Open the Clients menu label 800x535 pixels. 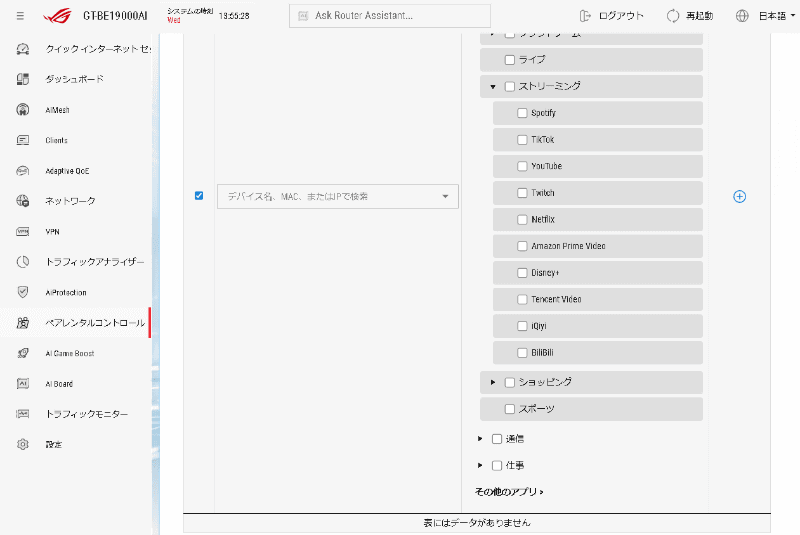56,140
